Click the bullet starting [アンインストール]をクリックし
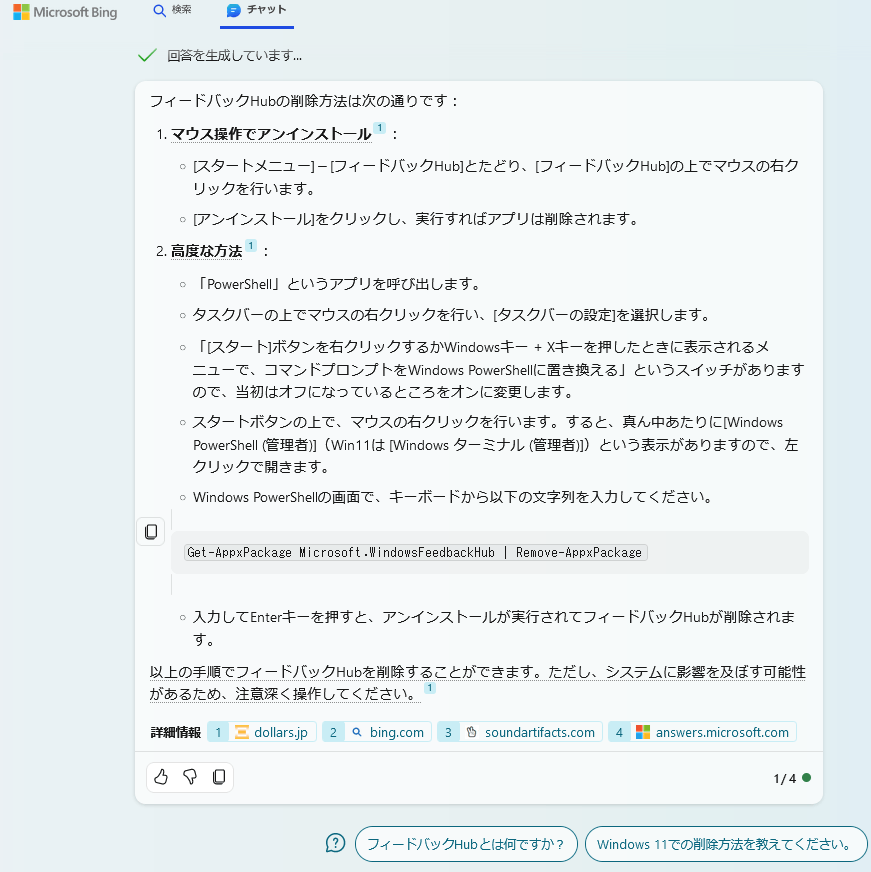The width and height of the screenshot is (871, 872). pos(415,219)
